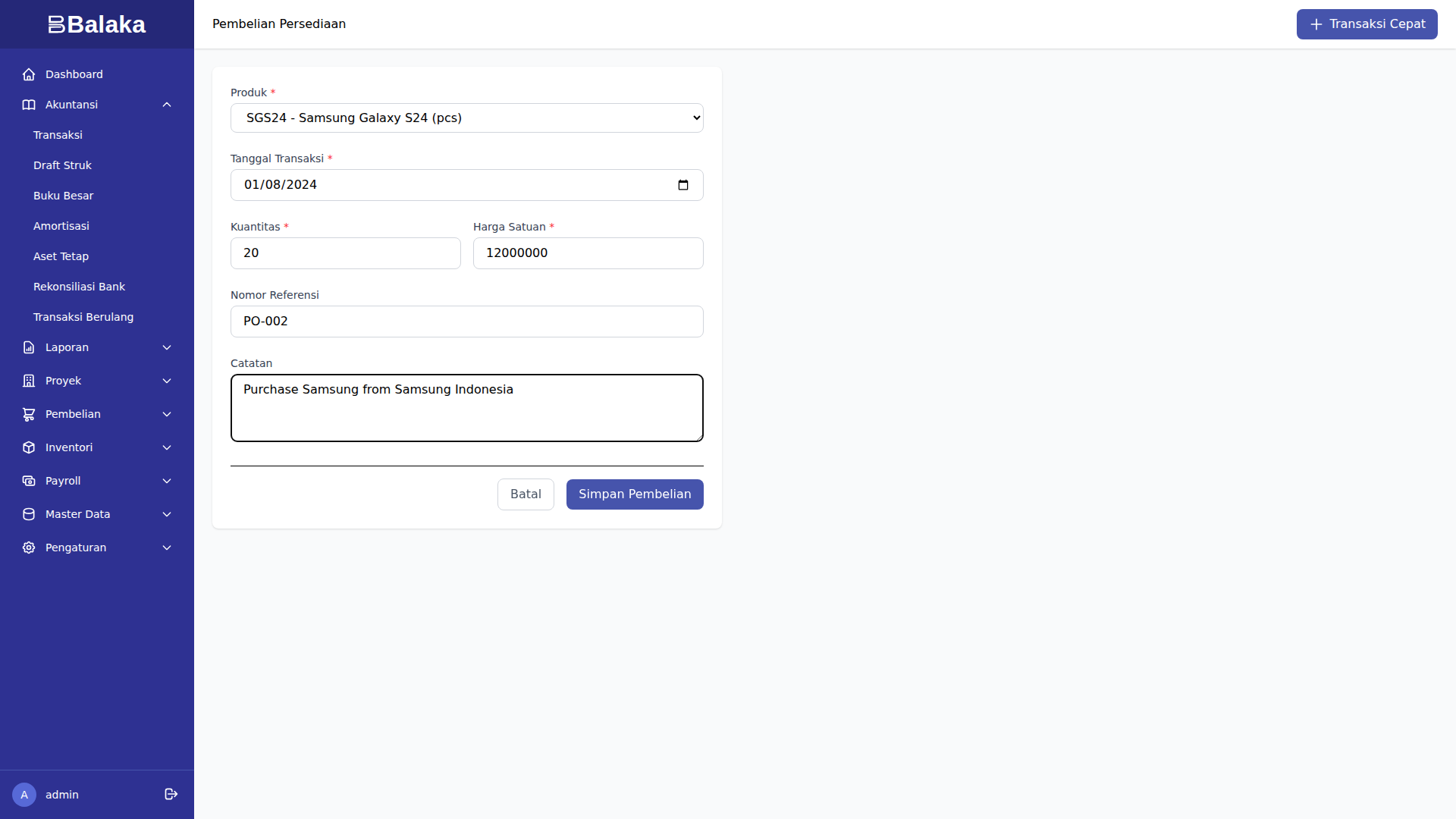Open the Tanggal Transaksi date picker
Image resolution: width=1456 pixels, height=819 pixels.
tap(682, 184)
